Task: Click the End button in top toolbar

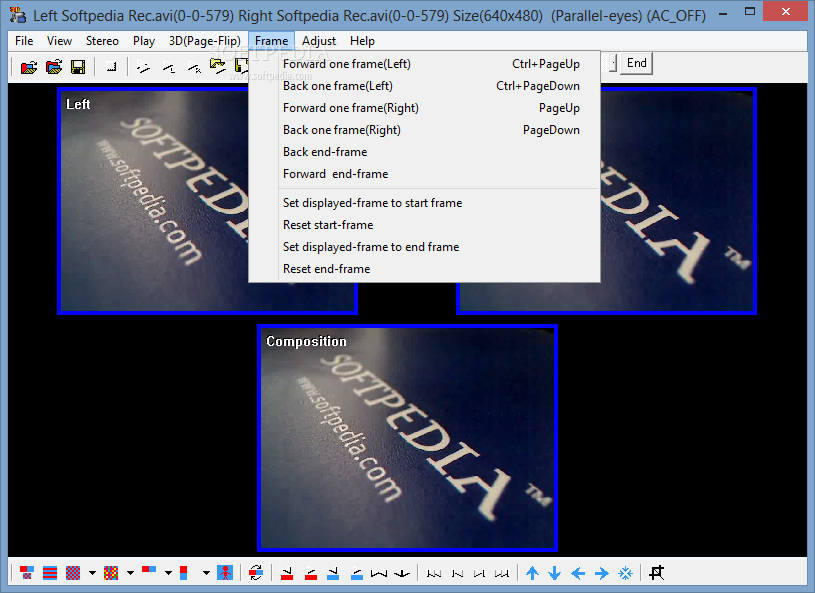Action: point(637,63)
